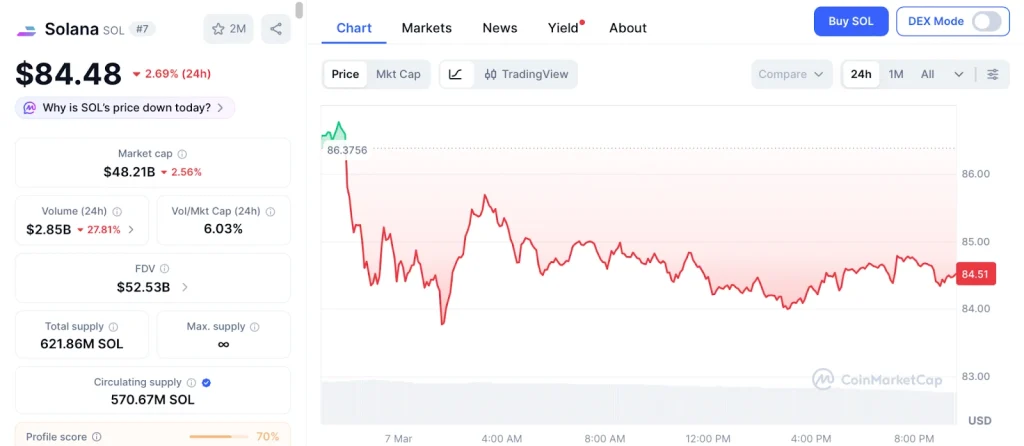
Task: Click the Total supply info icon
Action: click(x=113, y=327)
